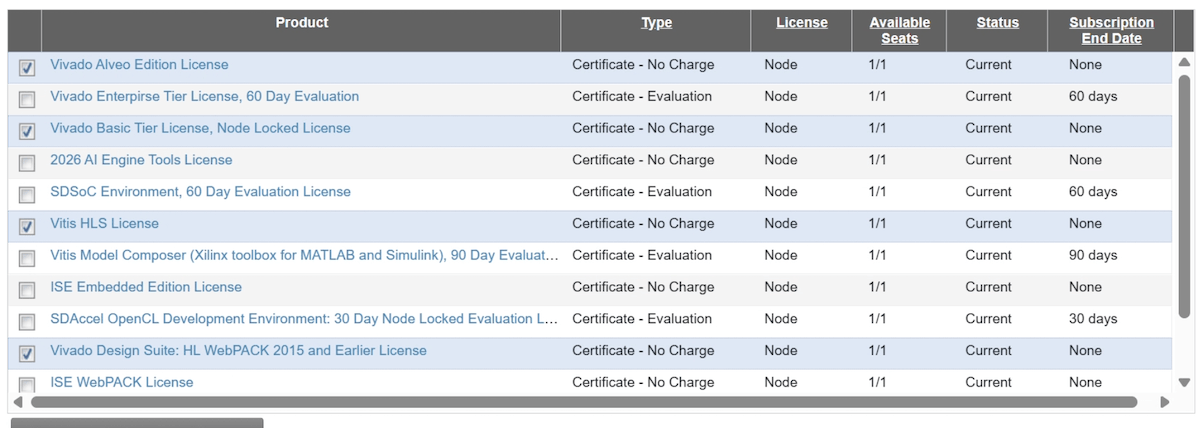1200x428 pixels.
Task: Open SDSoC Environment, 60 Day Evaluation License
Action: click(200, 192)
